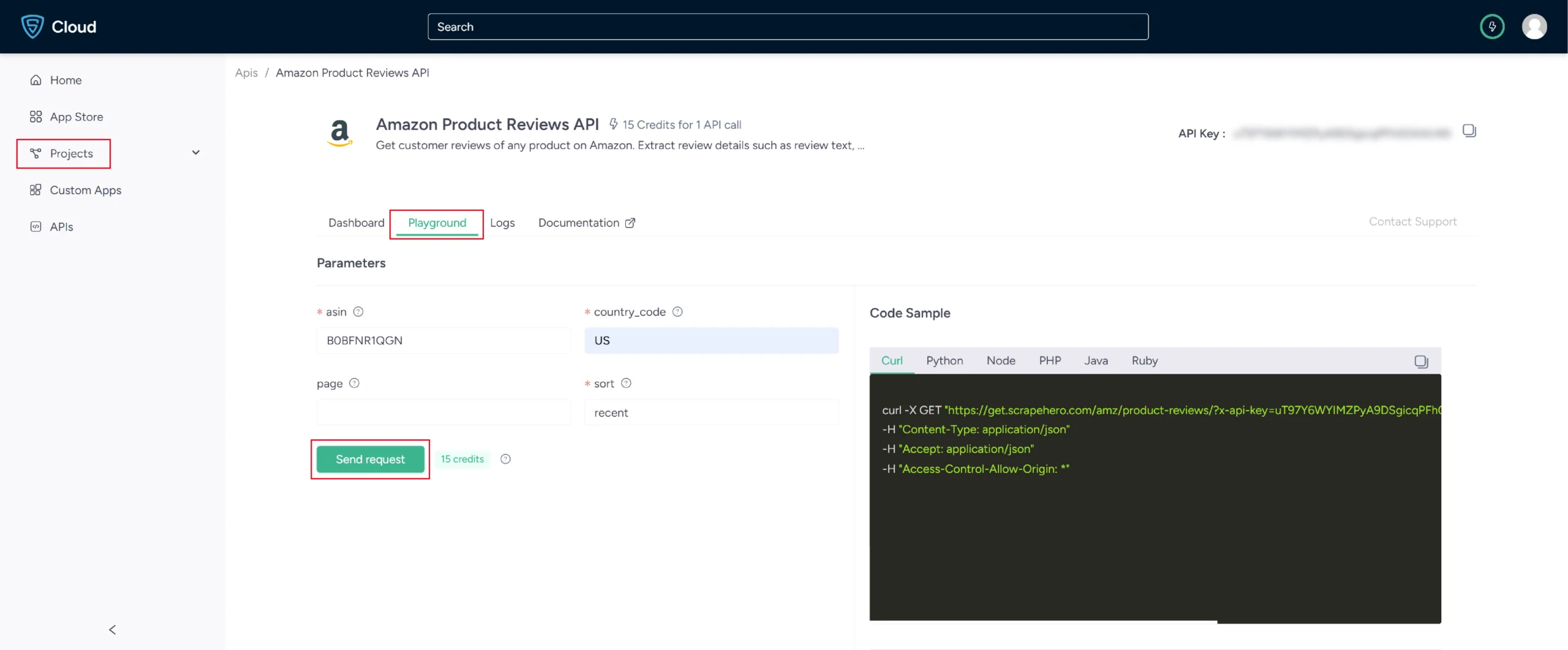Expand the Projects chevron

[x=196, y=153]
